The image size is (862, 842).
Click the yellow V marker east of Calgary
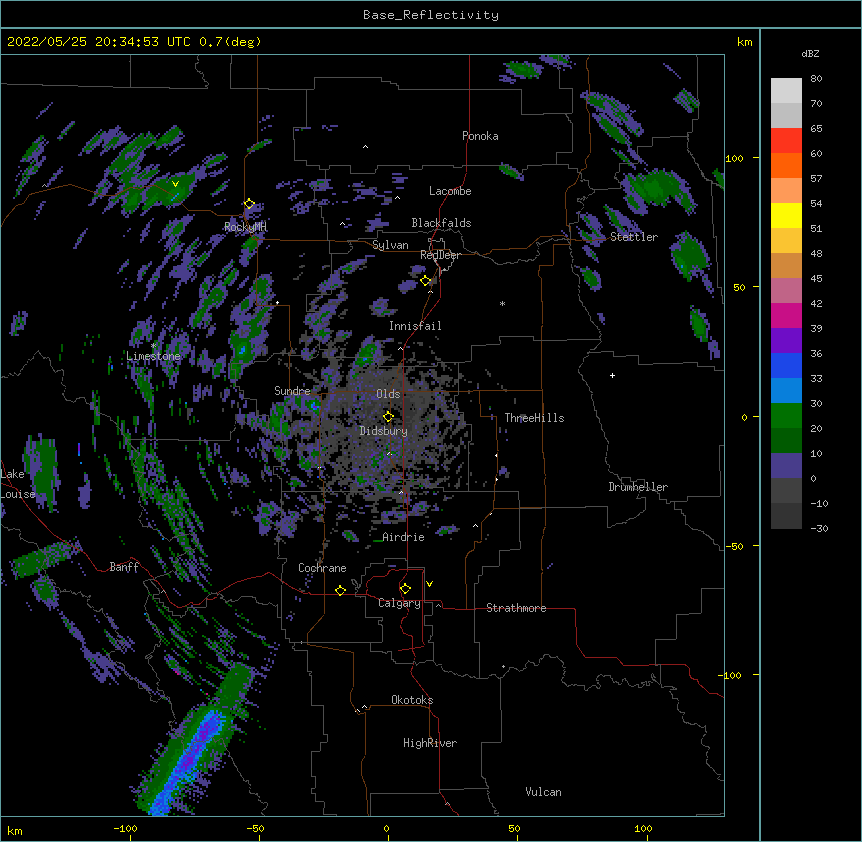(x=429, y=584)
